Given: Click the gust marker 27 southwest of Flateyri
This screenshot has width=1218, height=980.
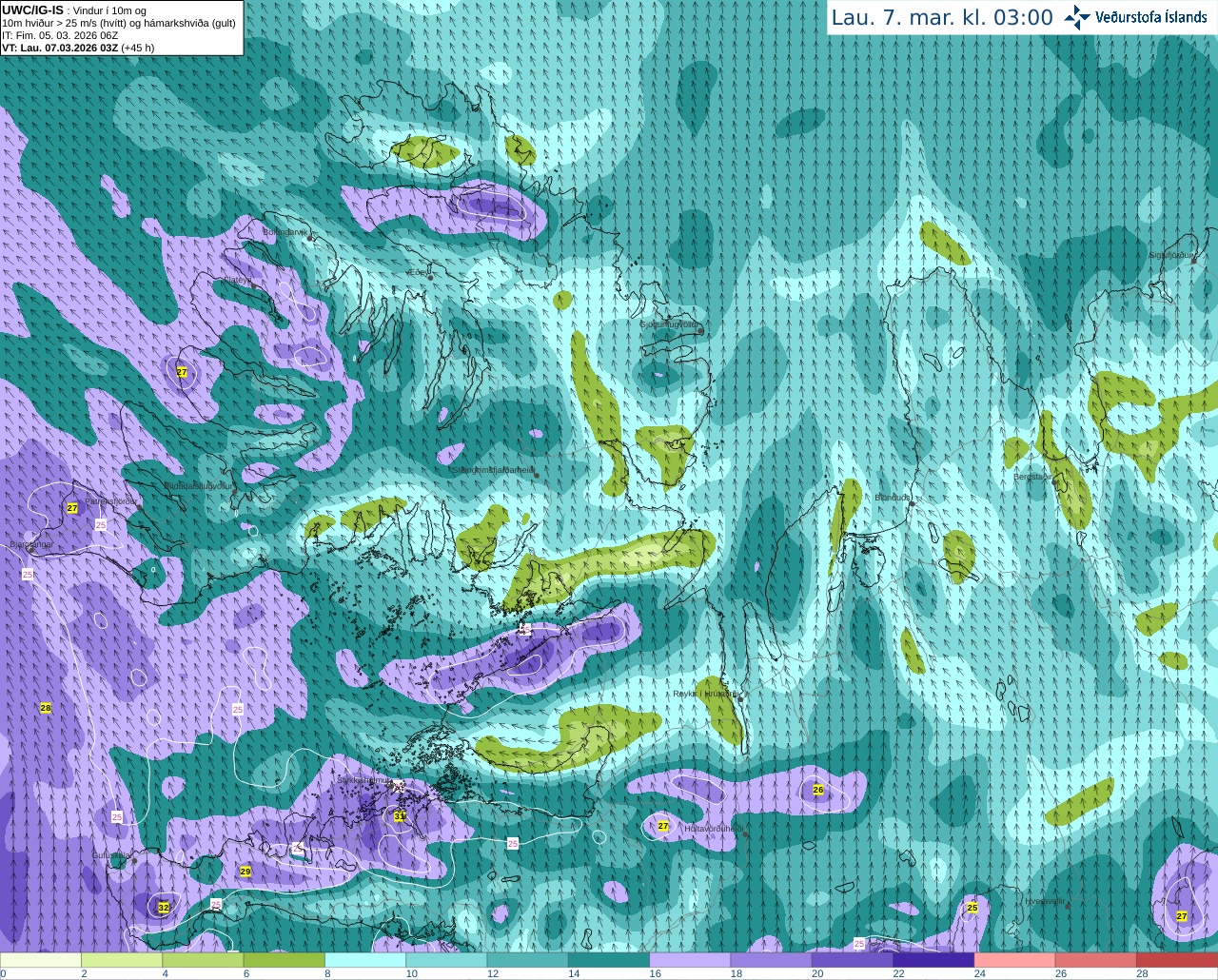Looking at the screenshot, I should (x=182, y=372).
